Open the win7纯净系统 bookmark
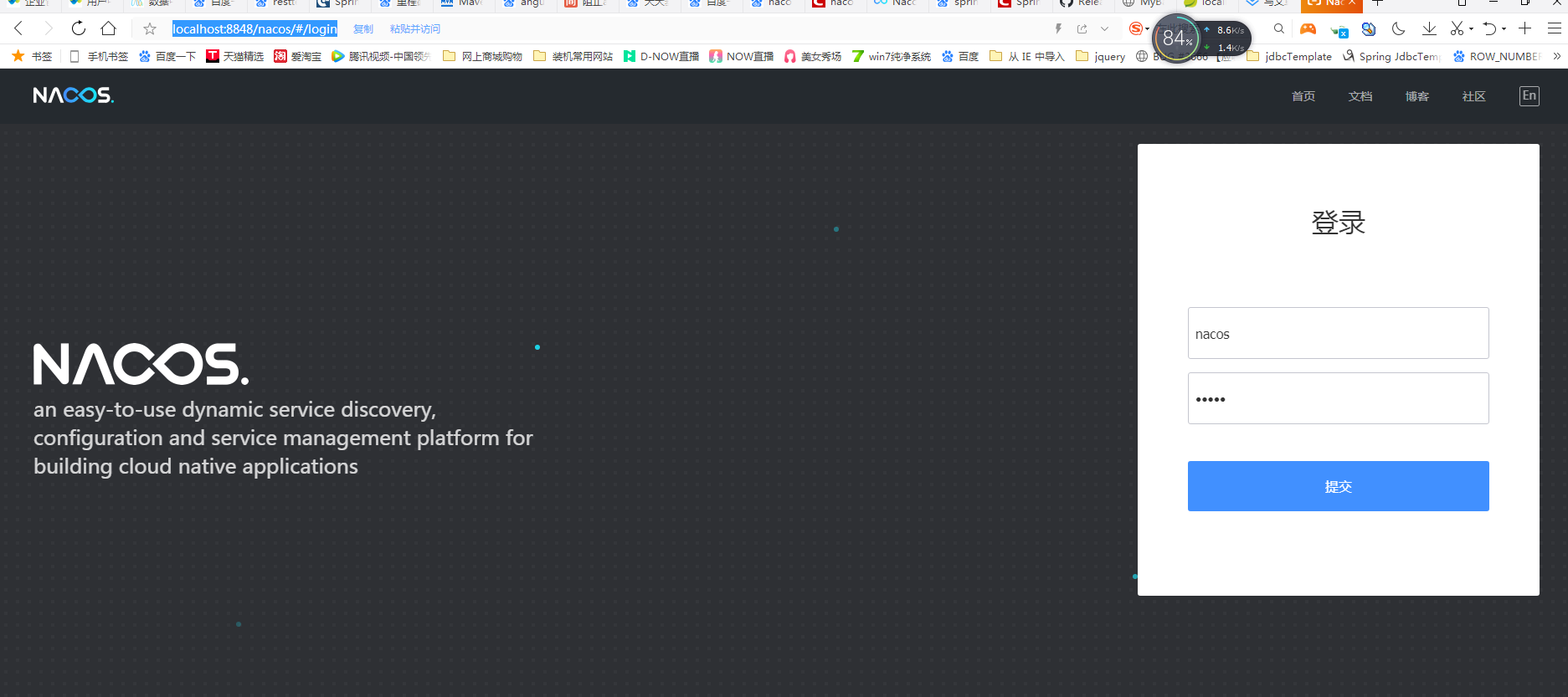The image size is (1568, 697). [x=892, y=56]
